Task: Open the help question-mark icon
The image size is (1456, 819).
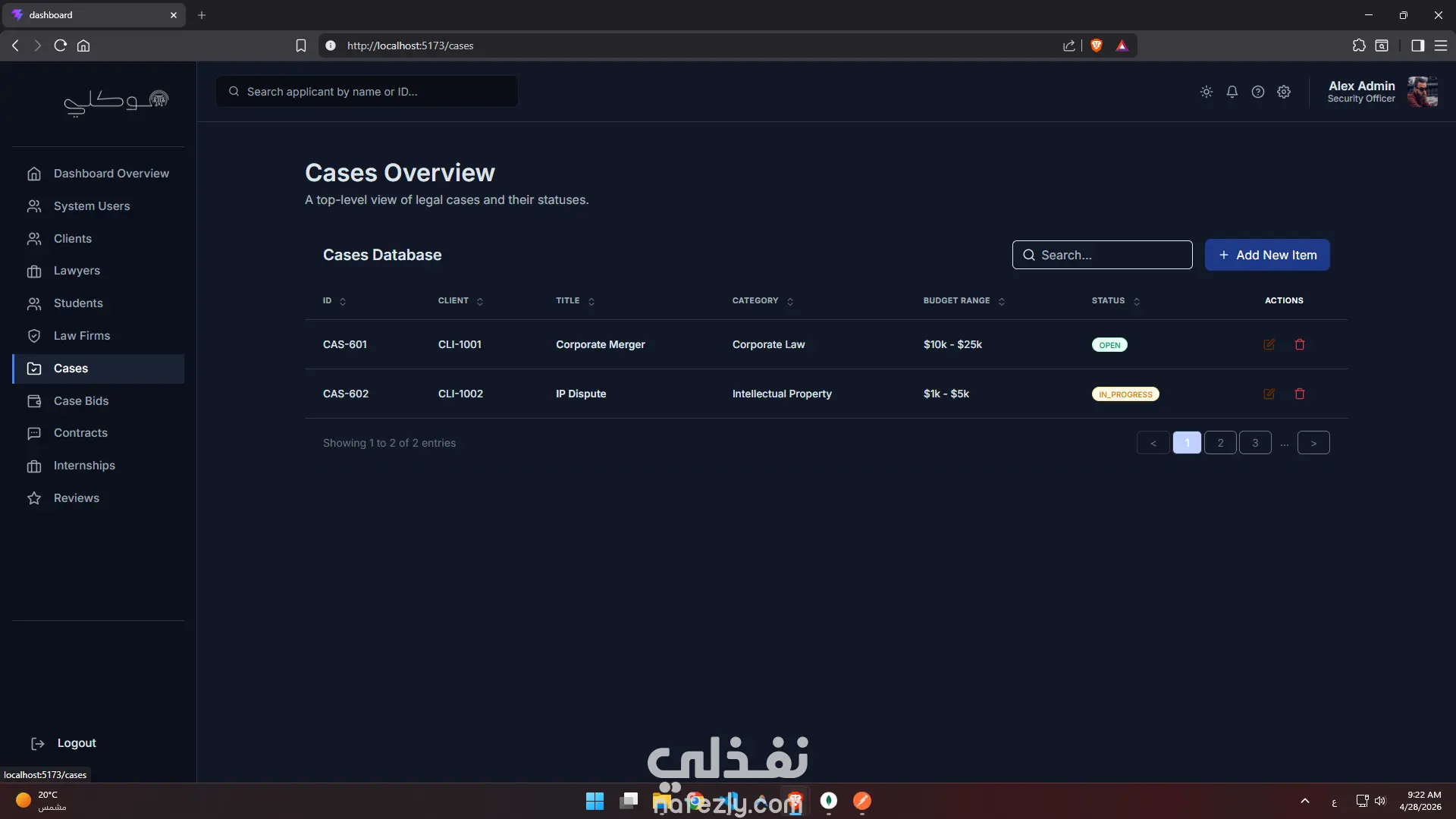Action: [x=1258, y=92]
